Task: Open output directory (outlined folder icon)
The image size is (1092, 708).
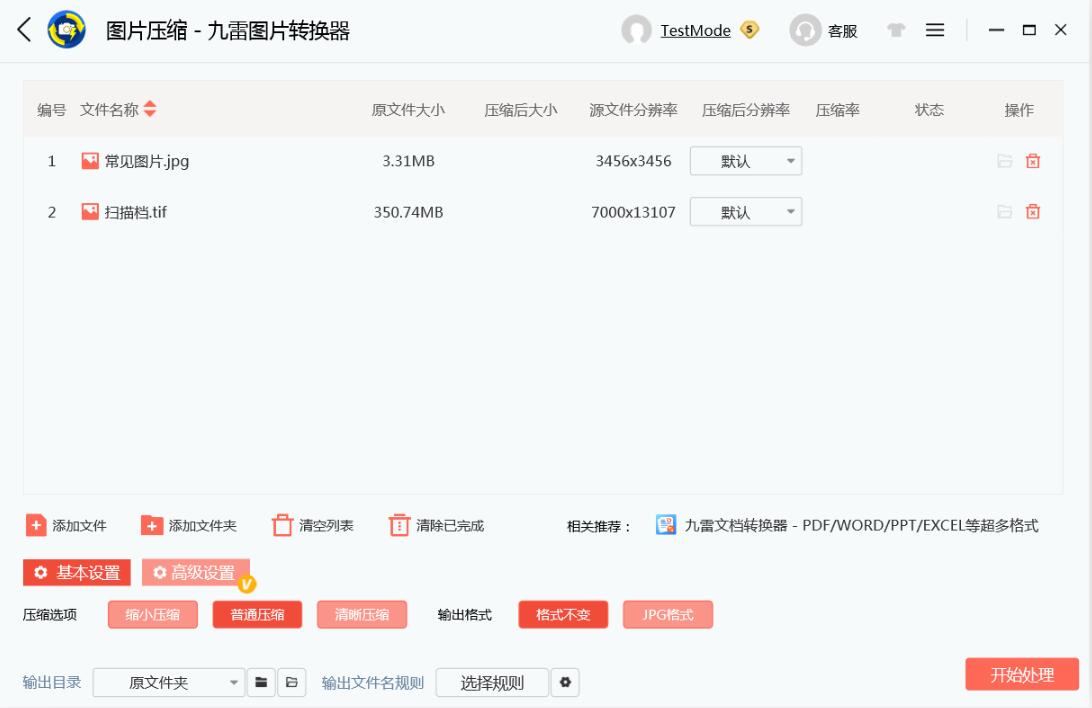Action: pos(292,682)
